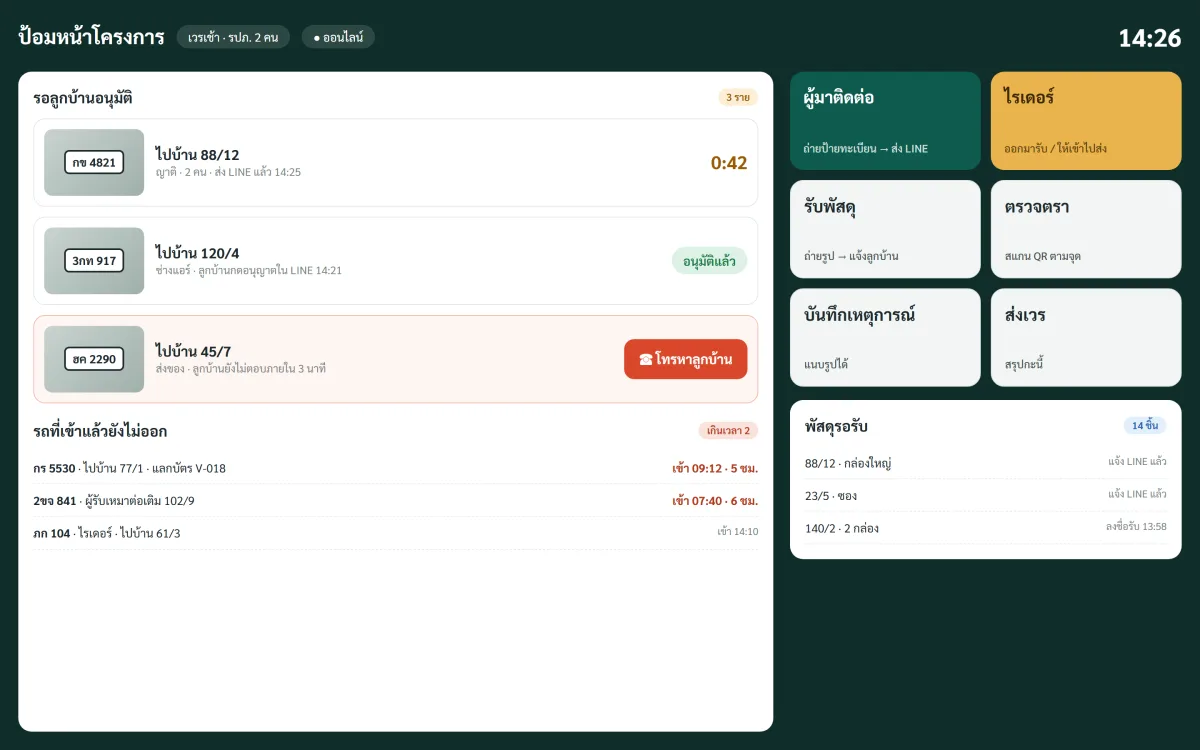Image resolution: width=1200 pixels, height=750 pixels.
Task: Open the ตรวจตรา patrol tile
Action: pos(1086,229)
